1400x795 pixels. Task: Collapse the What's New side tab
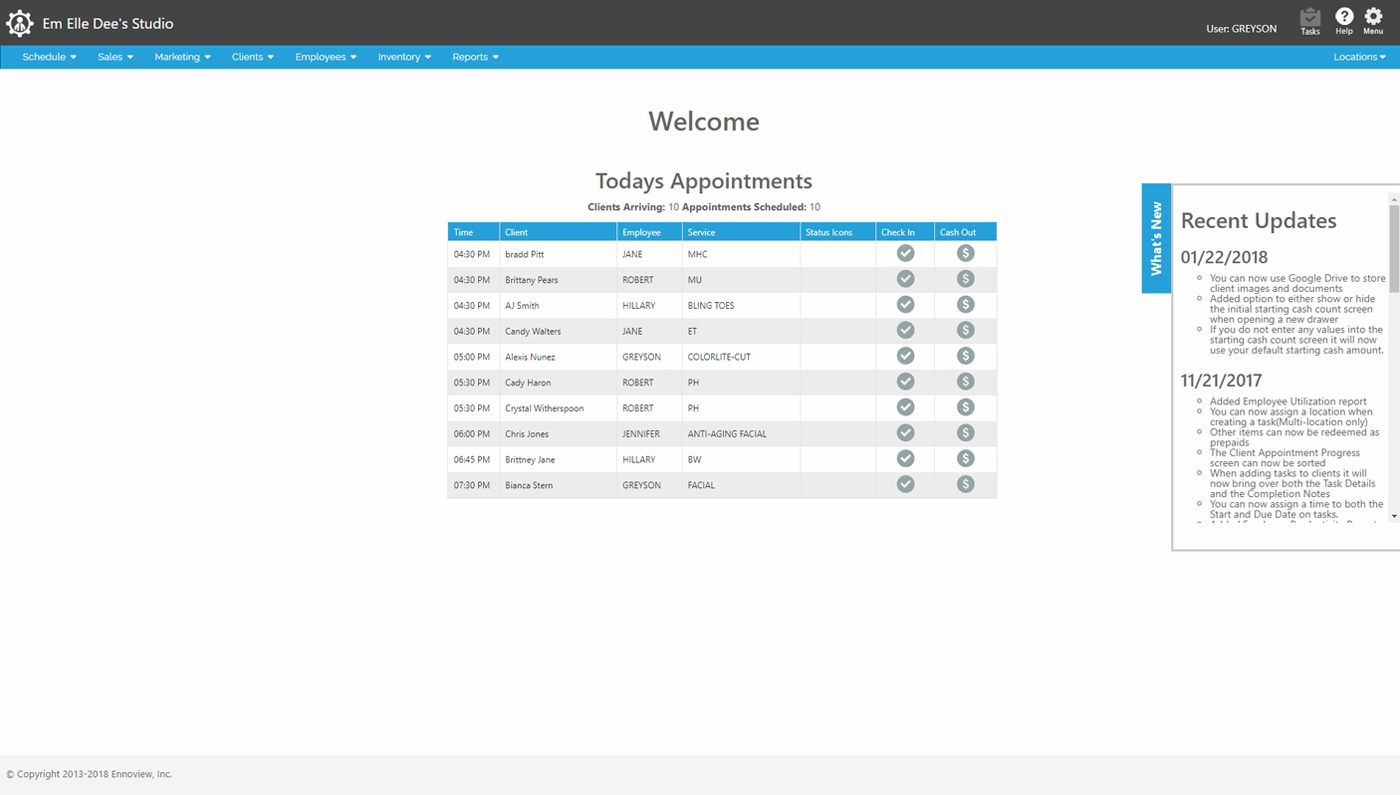[x=1156, y=238]
